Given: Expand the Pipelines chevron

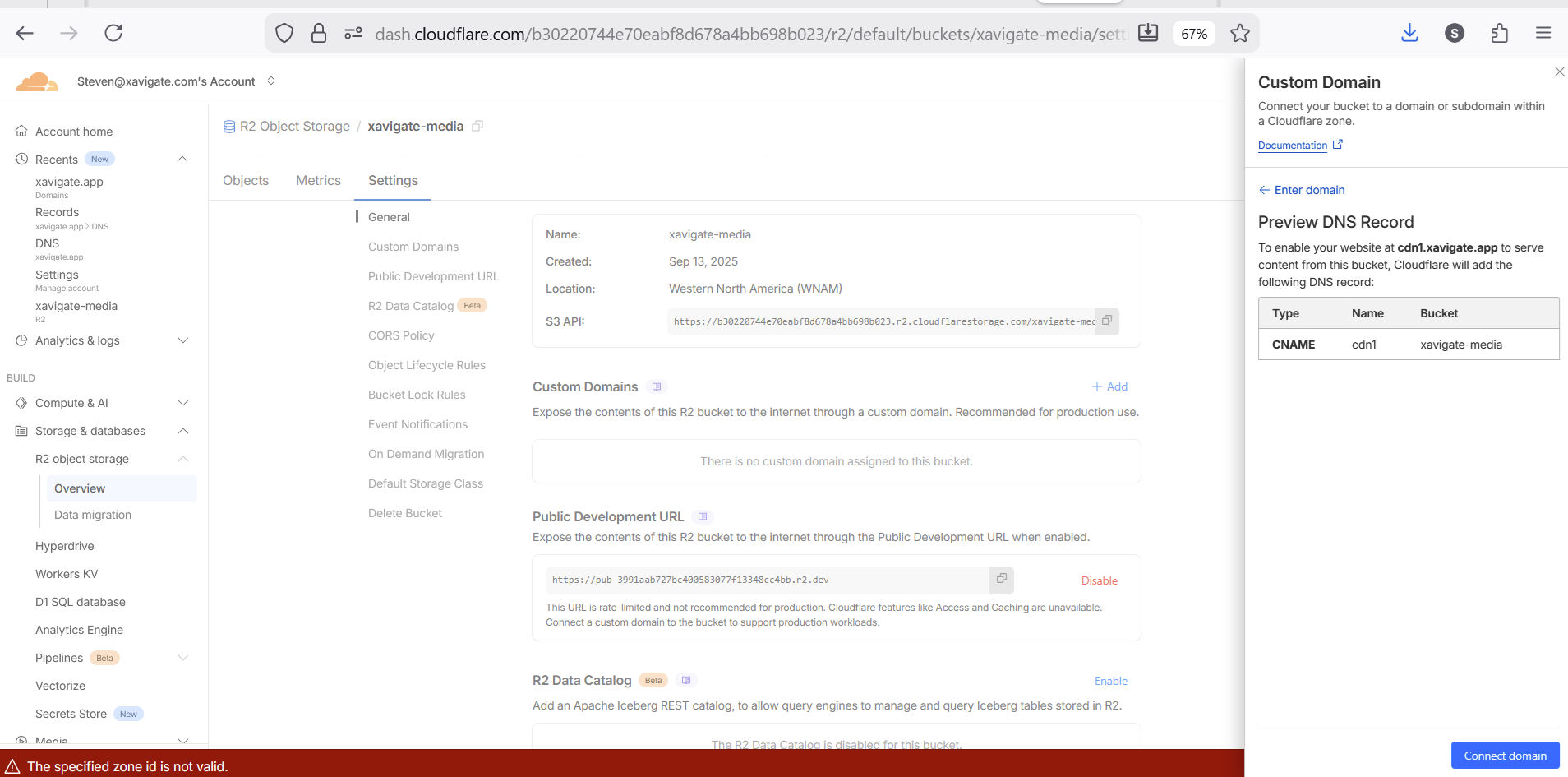Looking at the screenshot, I should click(x=183, y=658).
